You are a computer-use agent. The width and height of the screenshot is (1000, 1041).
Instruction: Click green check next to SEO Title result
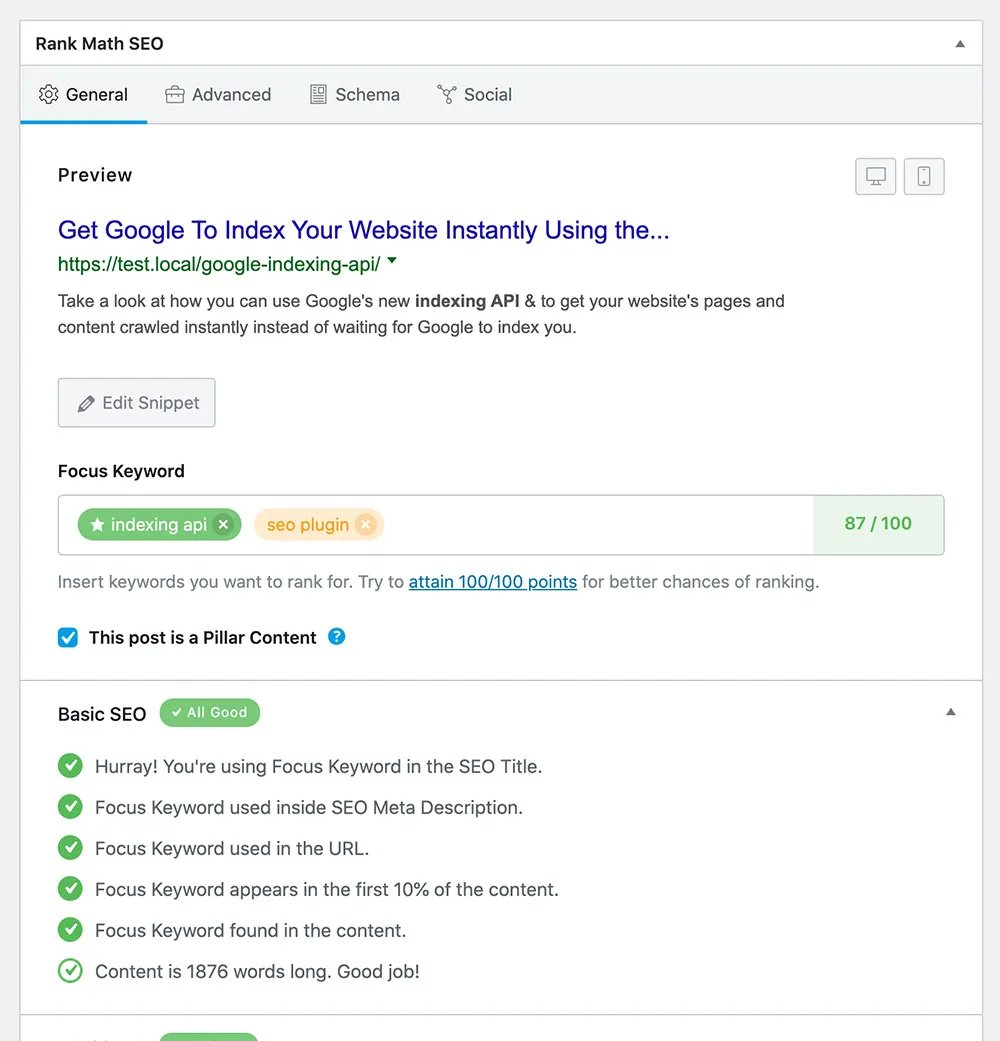click(x=70, y=766)
